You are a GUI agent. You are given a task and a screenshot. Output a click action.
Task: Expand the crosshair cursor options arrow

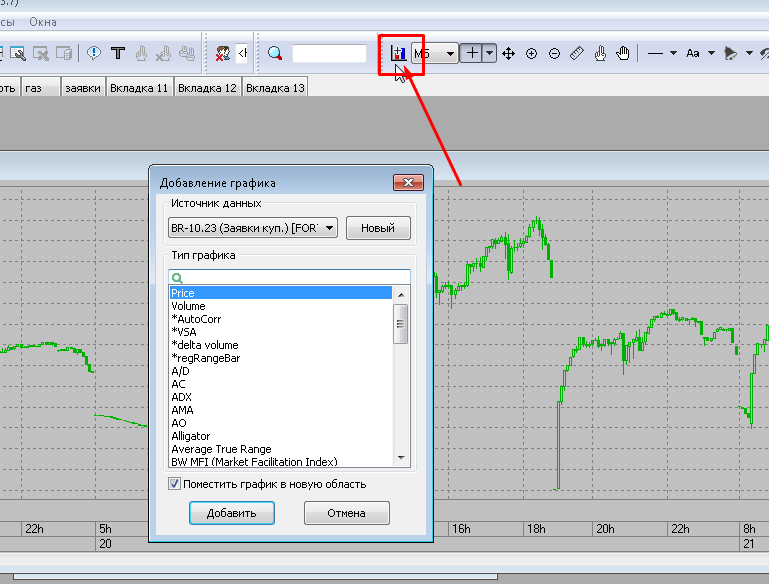tap(489, 53)
